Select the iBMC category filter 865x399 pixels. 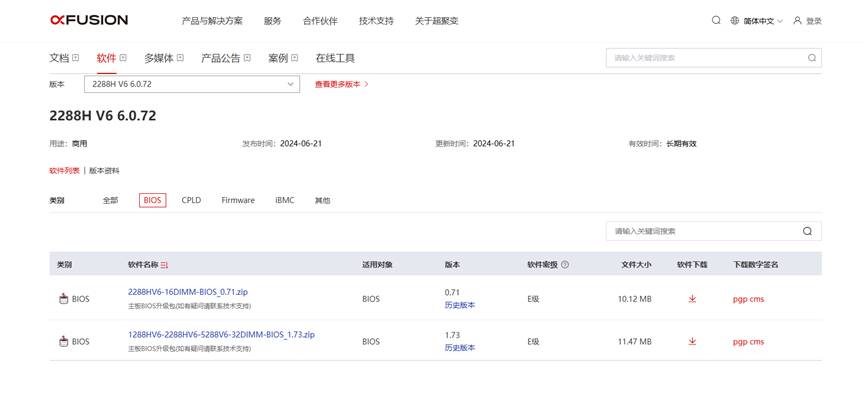pyautogui.click(x=285, y=200)
